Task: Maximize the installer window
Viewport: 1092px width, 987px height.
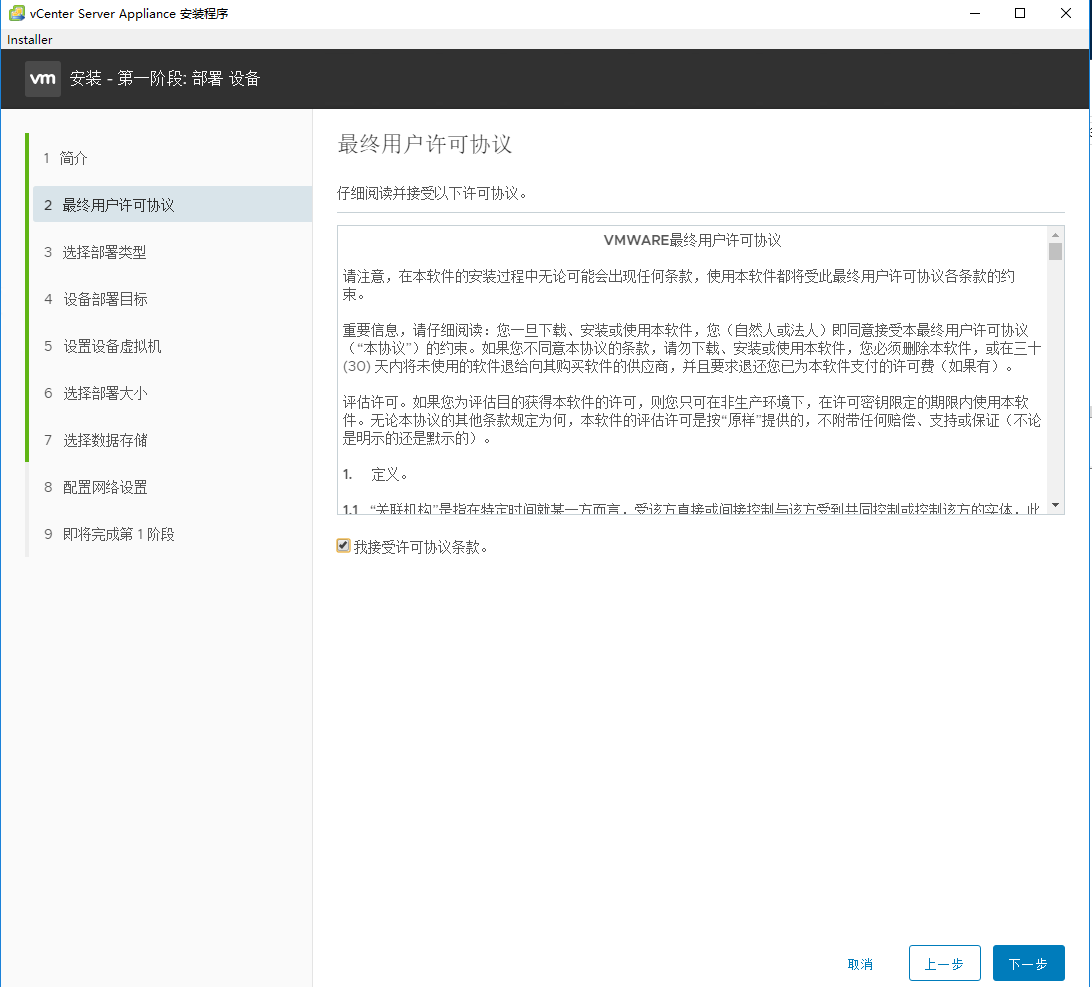Action: coord(1020,13)
